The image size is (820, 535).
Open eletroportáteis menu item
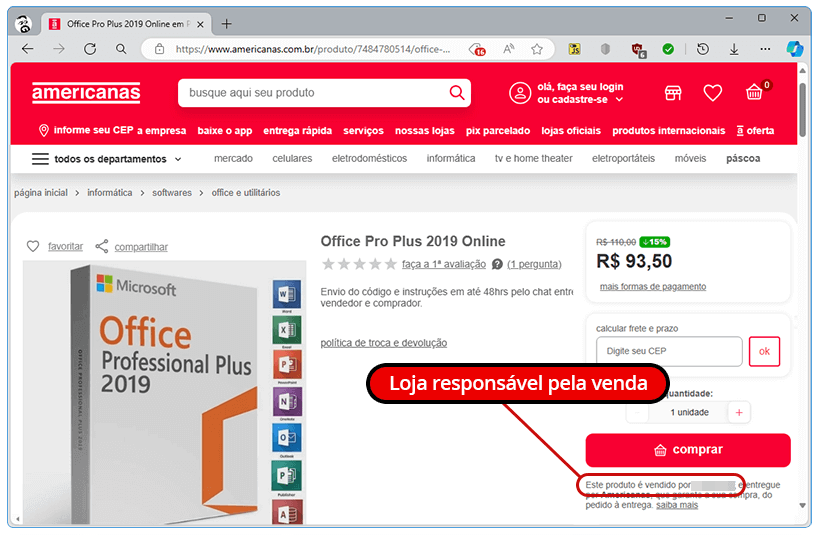coord(623,158)
